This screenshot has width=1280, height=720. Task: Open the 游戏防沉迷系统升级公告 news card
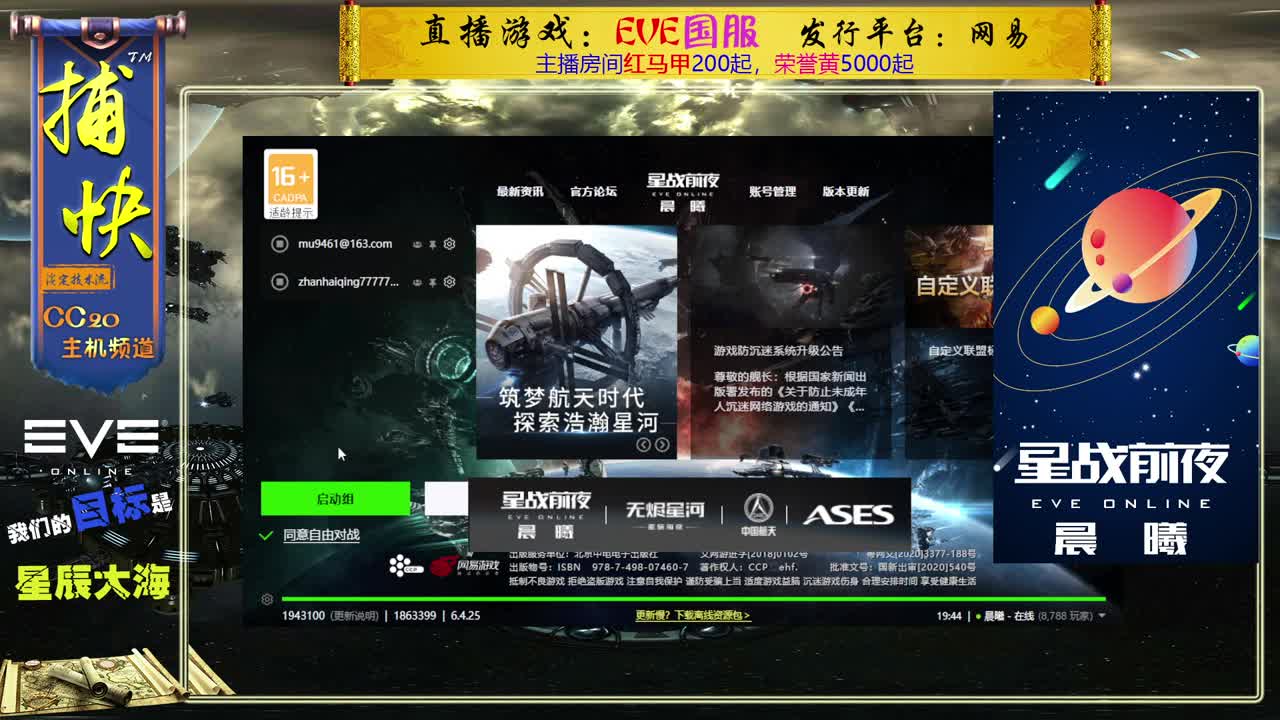(791, 342)
